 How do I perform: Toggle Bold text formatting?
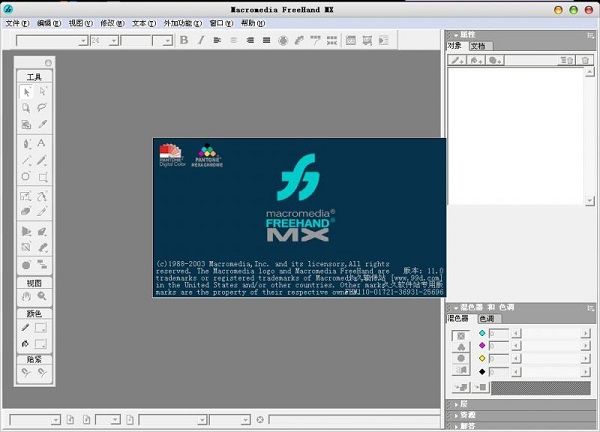(x=184, y=40)
